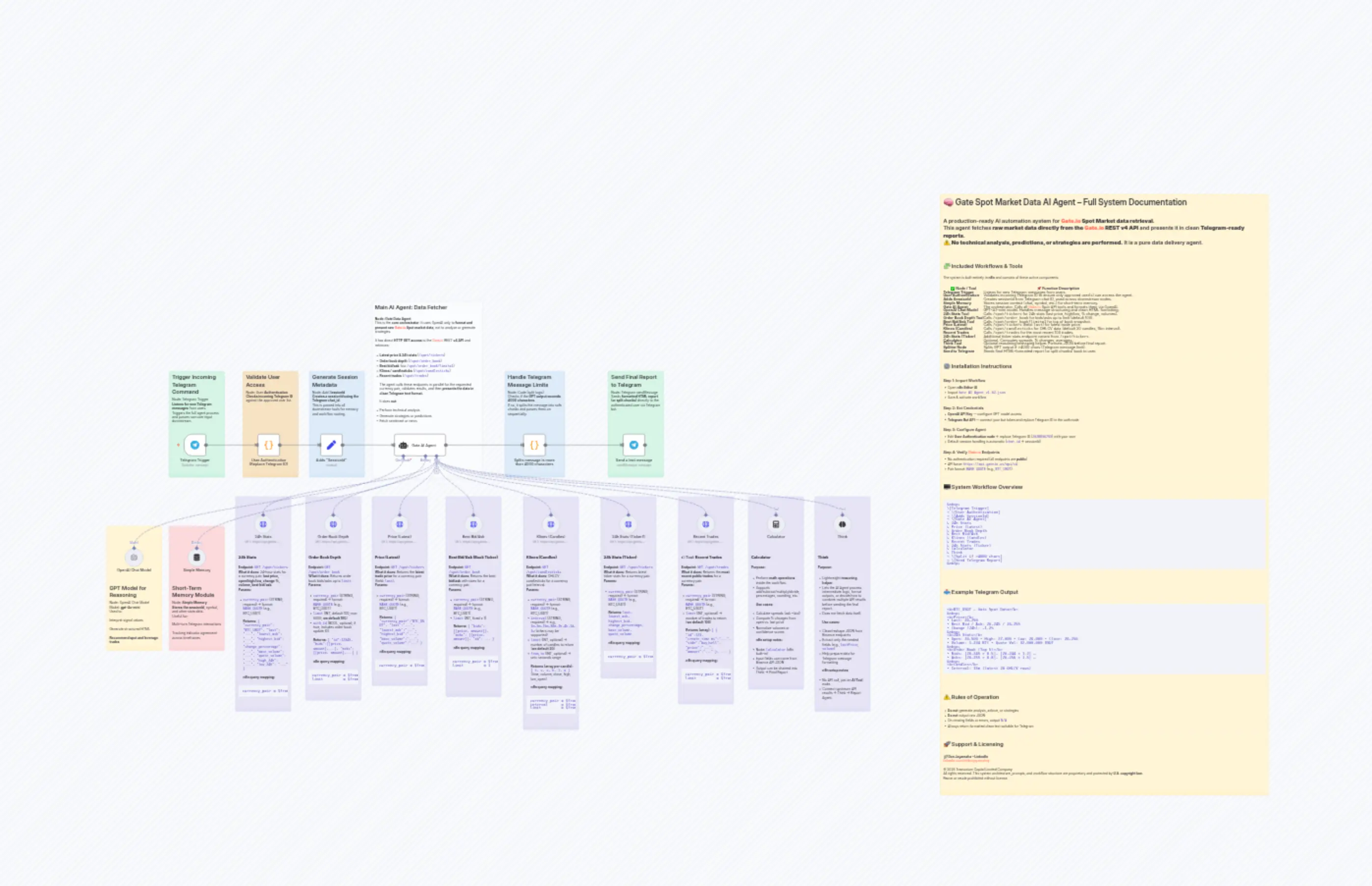Open the User Authentication code node
The width and height of the screenshot is (1372, 886).
(x=268, y=445)
